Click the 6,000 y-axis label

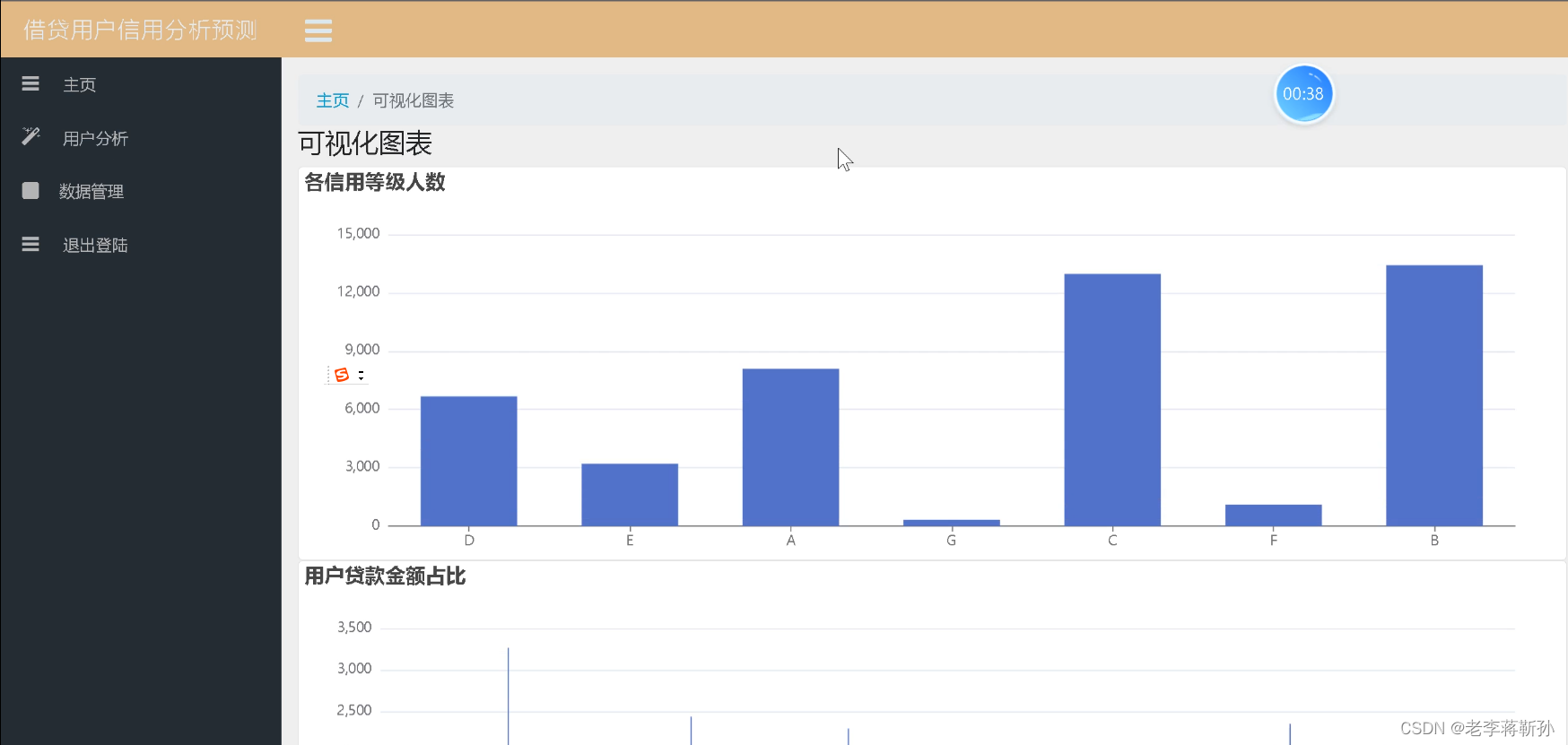tap(362, 408)
